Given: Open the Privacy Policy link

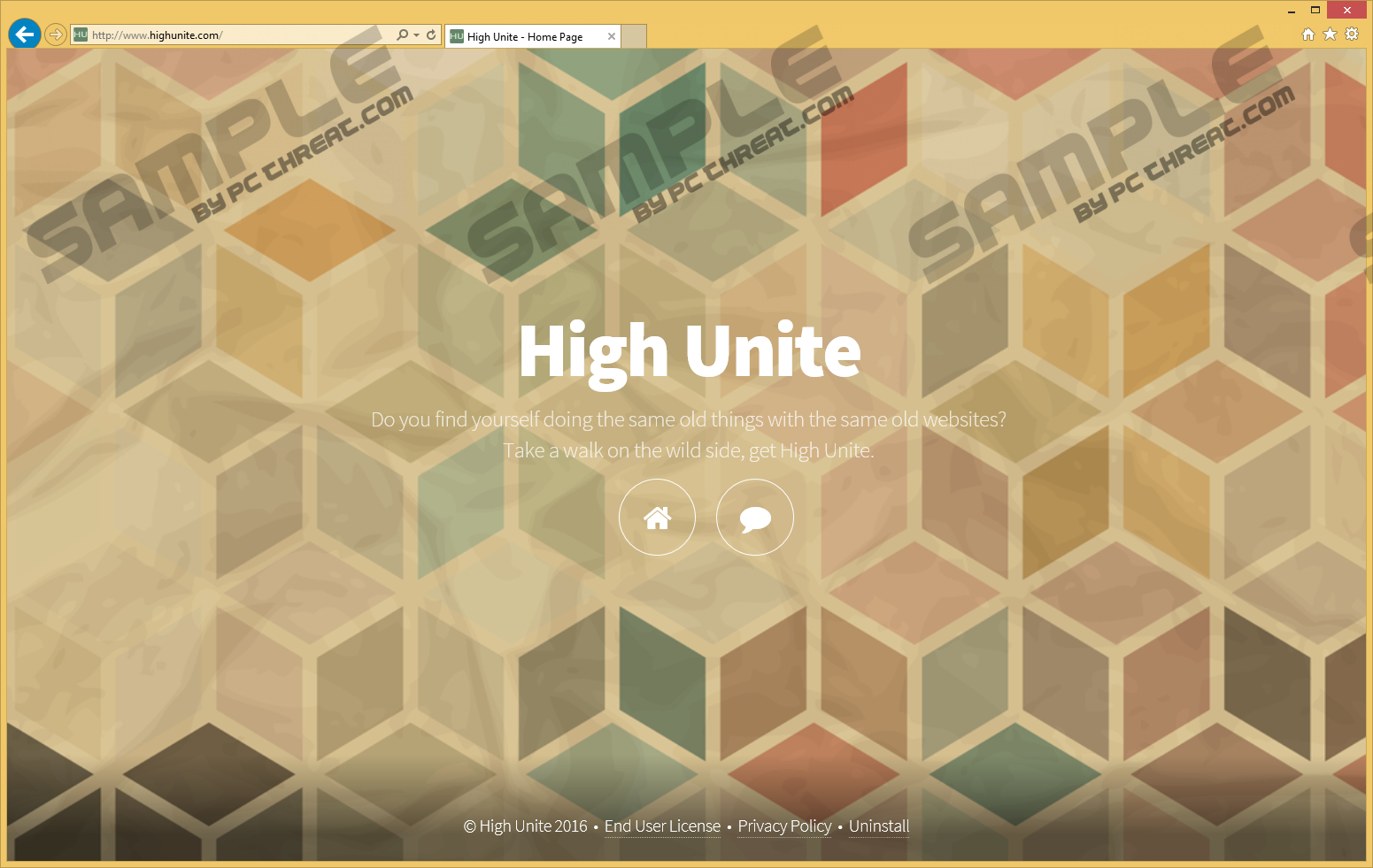Looking at the screenshot, I should point(784,826).
